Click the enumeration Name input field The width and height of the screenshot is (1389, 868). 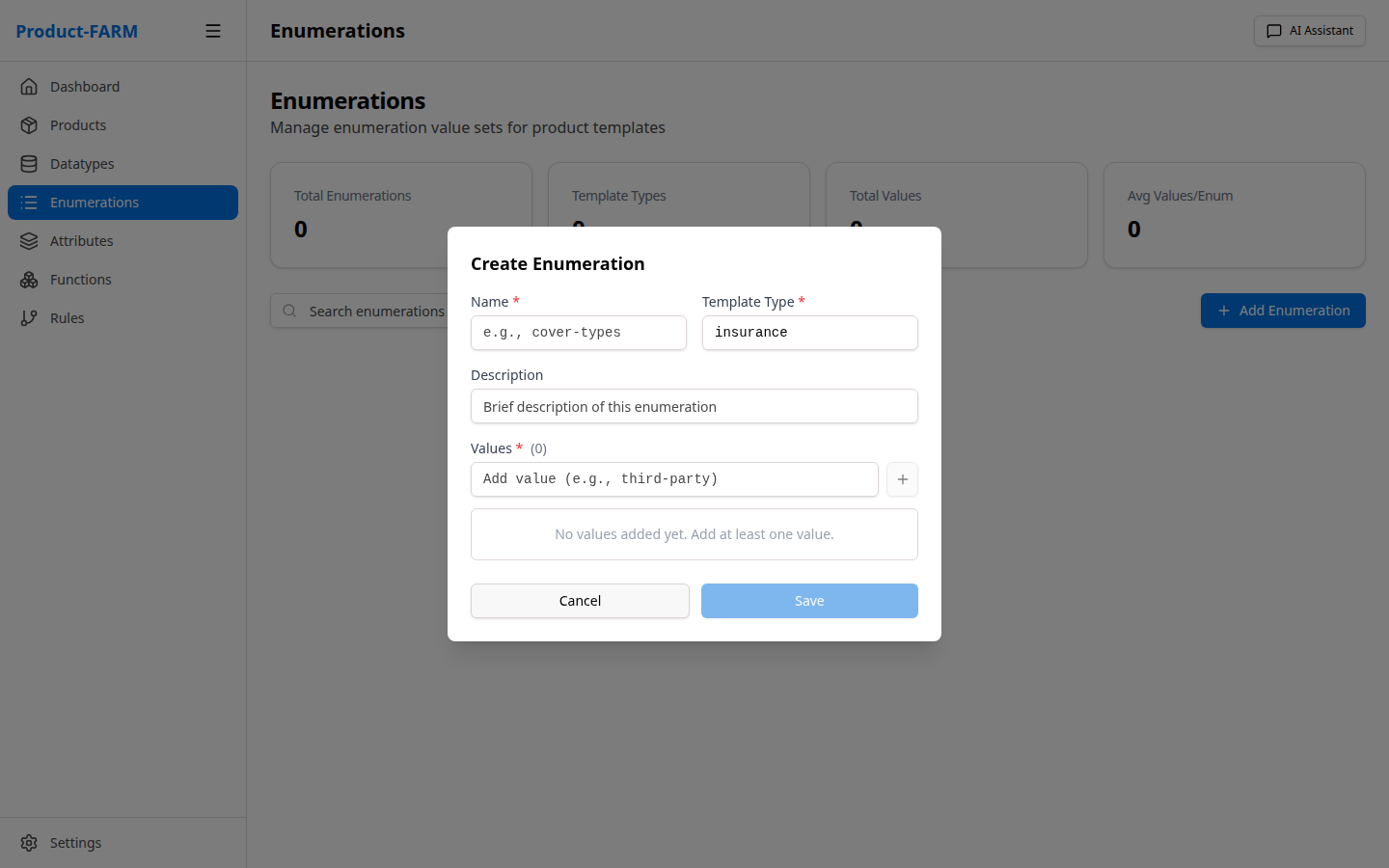point(578,333)
